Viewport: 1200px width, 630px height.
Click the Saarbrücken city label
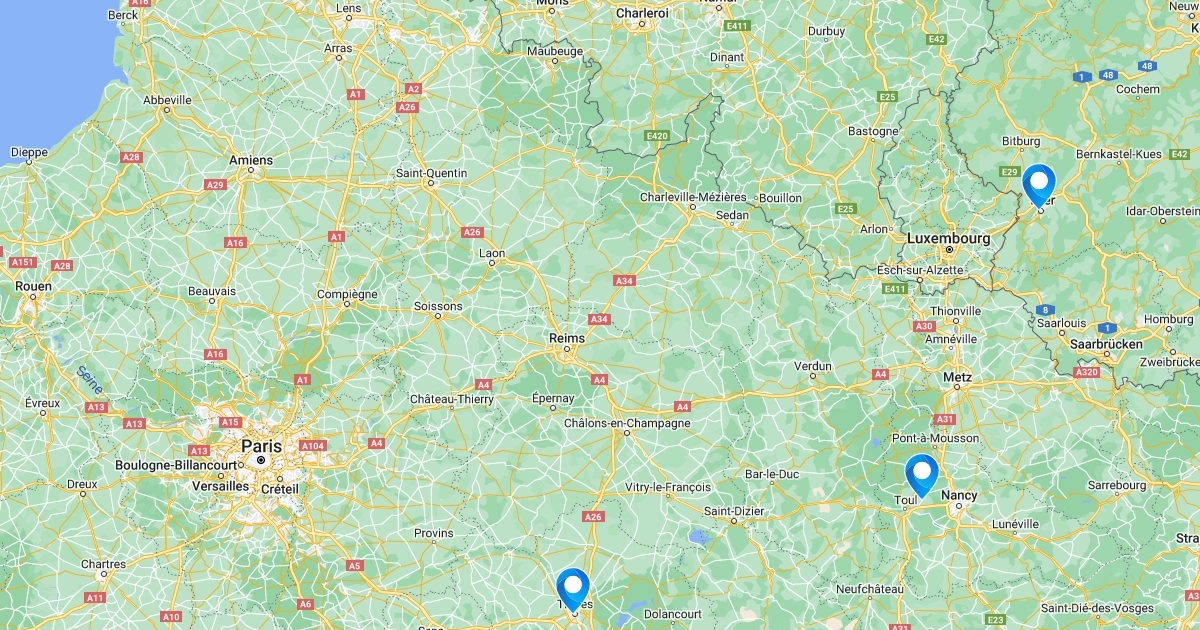[1106, 344]
